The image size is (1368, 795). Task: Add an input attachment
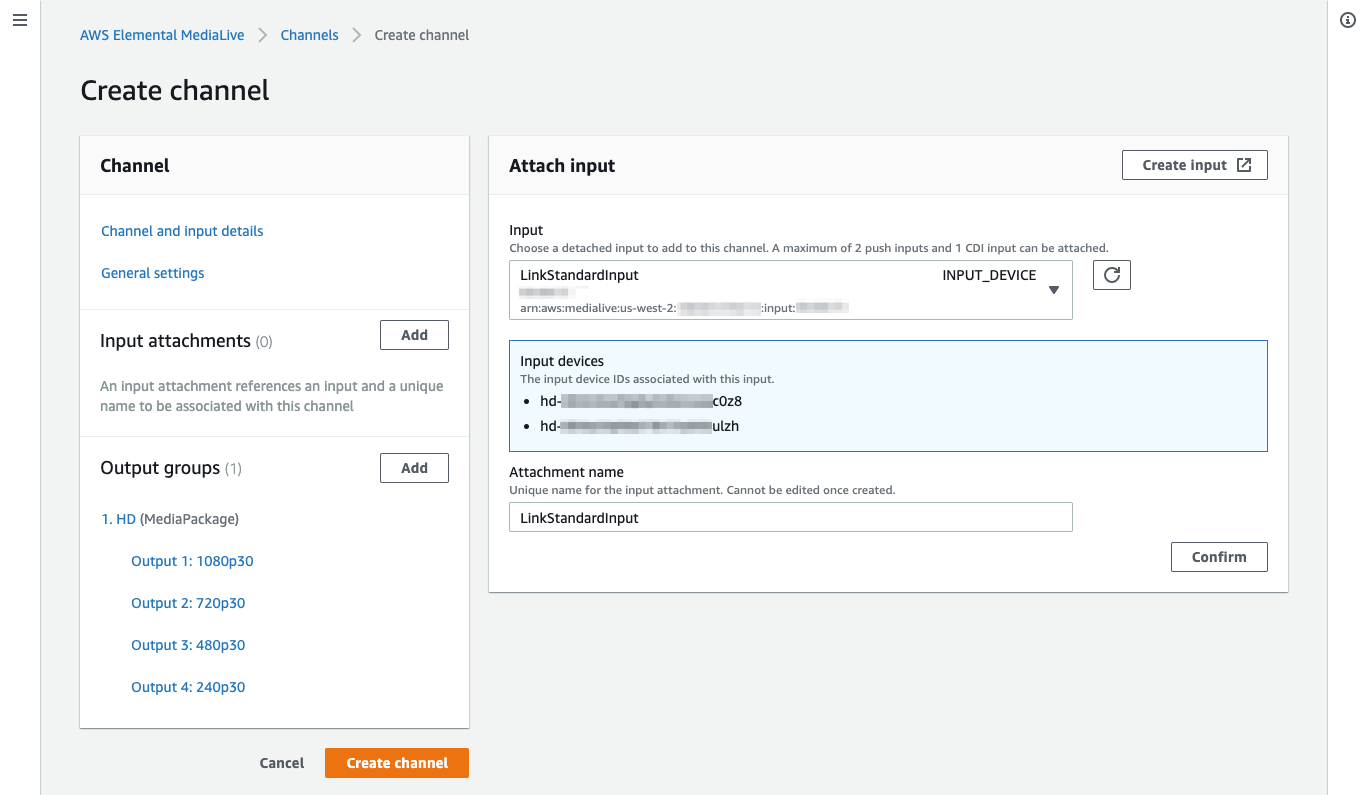pos(414,334)
